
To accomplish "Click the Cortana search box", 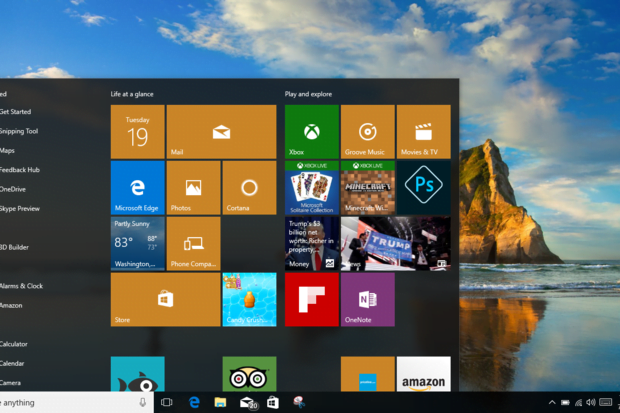I will 77,403.
